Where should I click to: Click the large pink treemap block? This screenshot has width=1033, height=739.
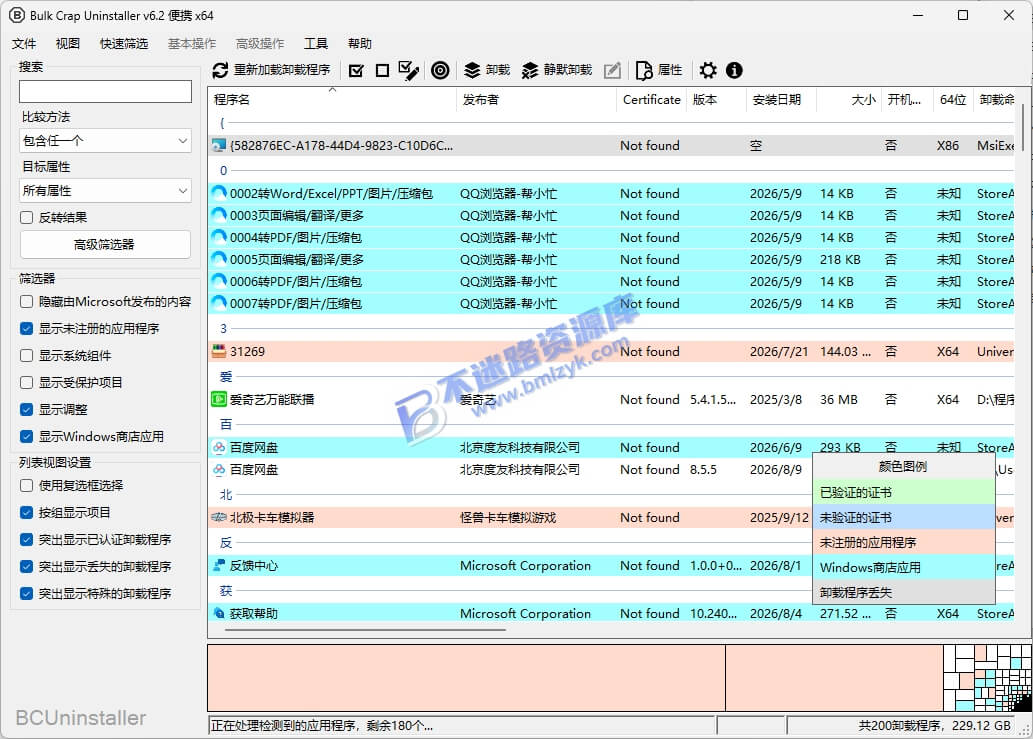click(x=466, y=678)
